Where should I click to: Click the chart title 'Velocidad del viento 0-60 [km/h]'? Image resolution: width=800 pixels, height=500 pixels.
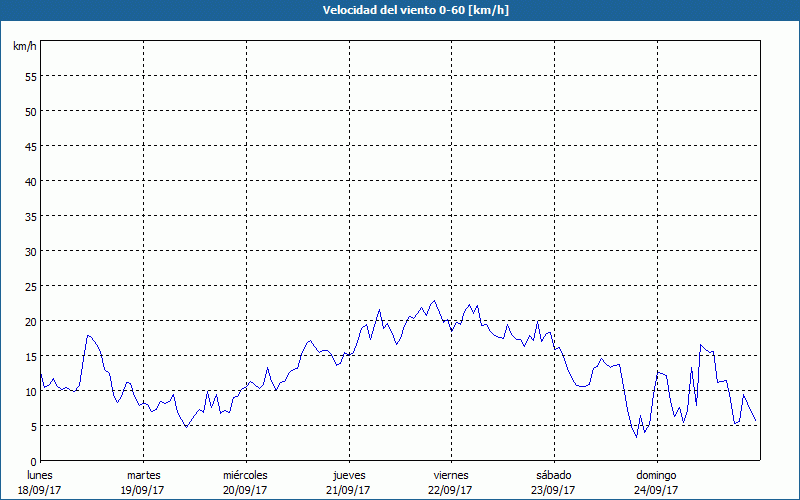[x=399, y=10]
